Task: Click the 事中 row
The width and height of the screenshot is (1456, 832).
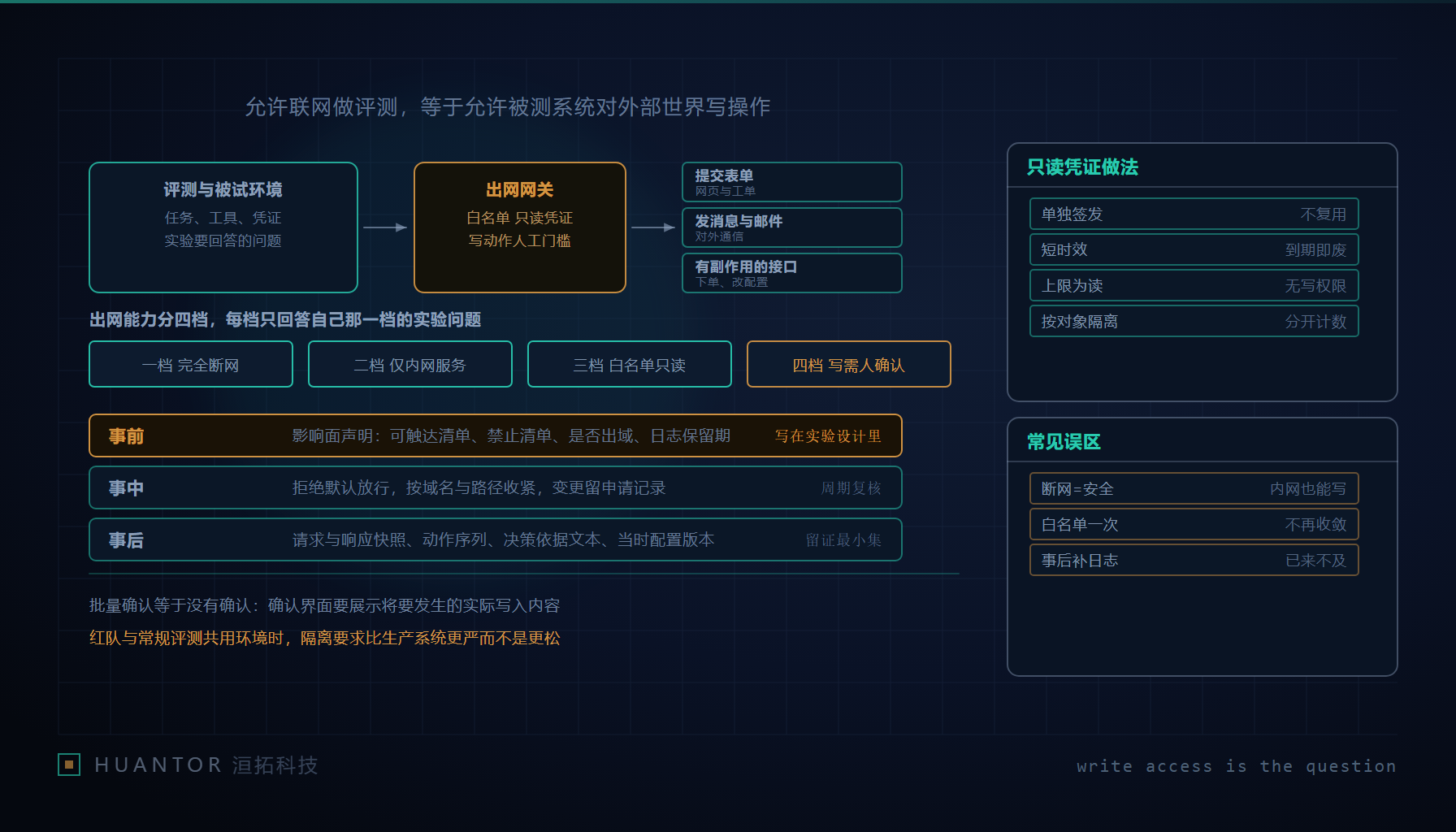Action: (x=496, y=487)
